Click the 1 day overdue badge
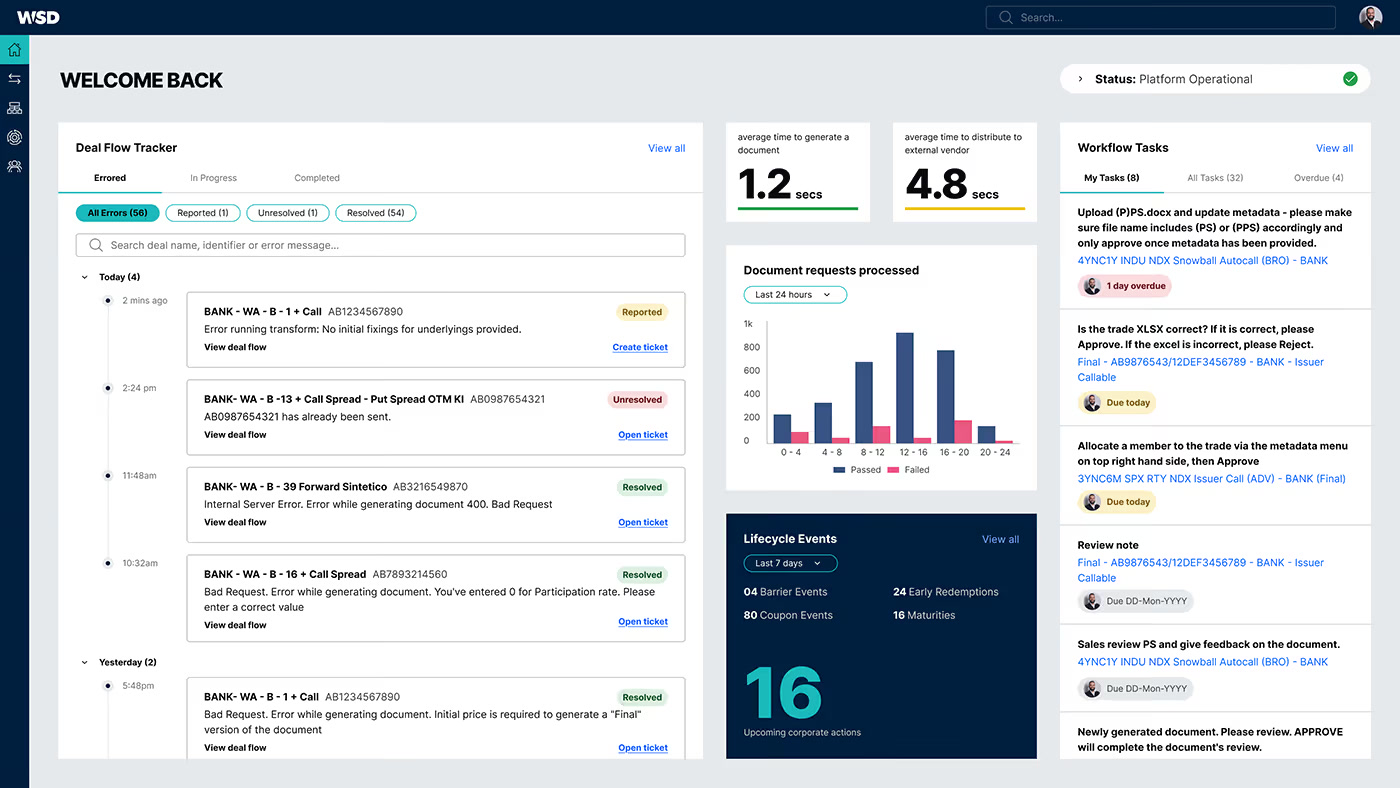The width and height of the screenshot is (1400, 788). click(1124, 286)
